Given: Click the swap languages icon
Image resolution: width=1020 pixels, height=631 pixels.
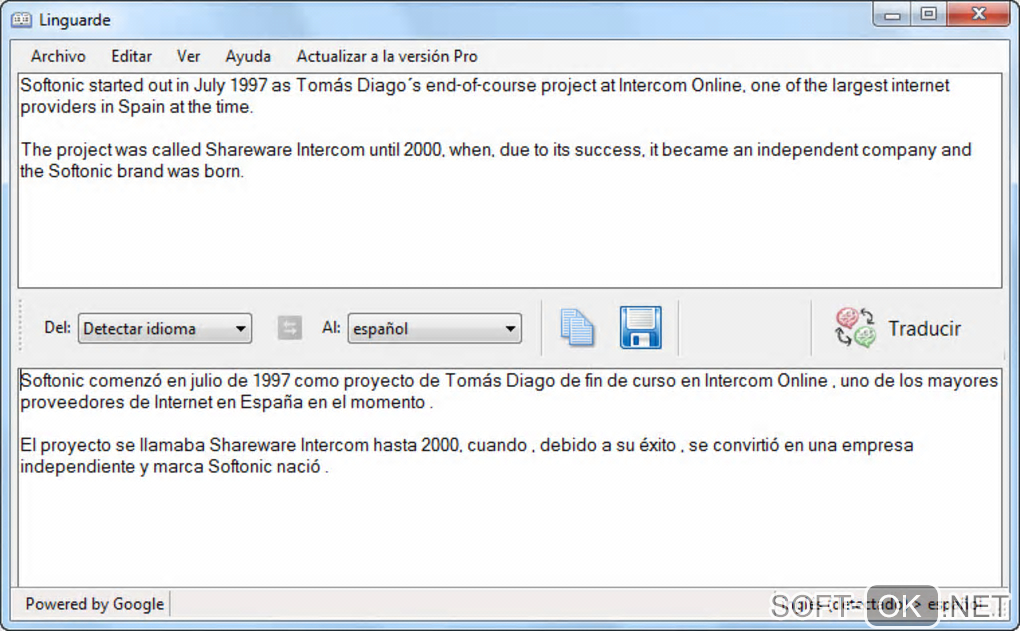Looking at the screenshot, I should click(289, 328).
